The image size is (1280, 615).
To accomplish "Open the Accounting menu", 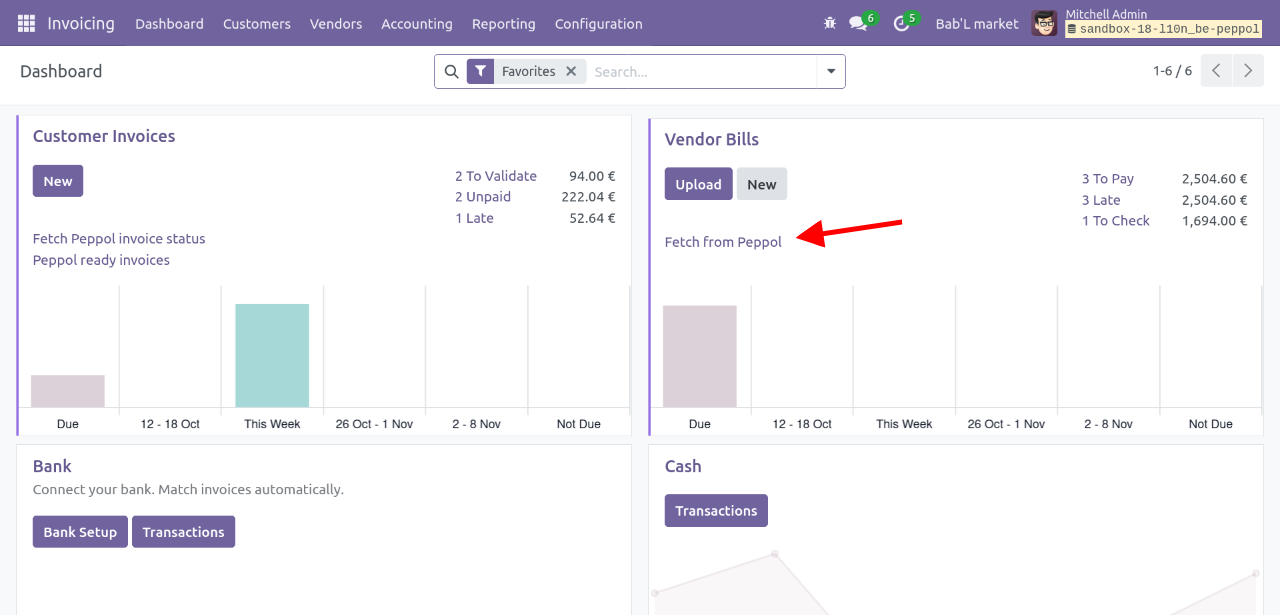I will pos(416,23).
